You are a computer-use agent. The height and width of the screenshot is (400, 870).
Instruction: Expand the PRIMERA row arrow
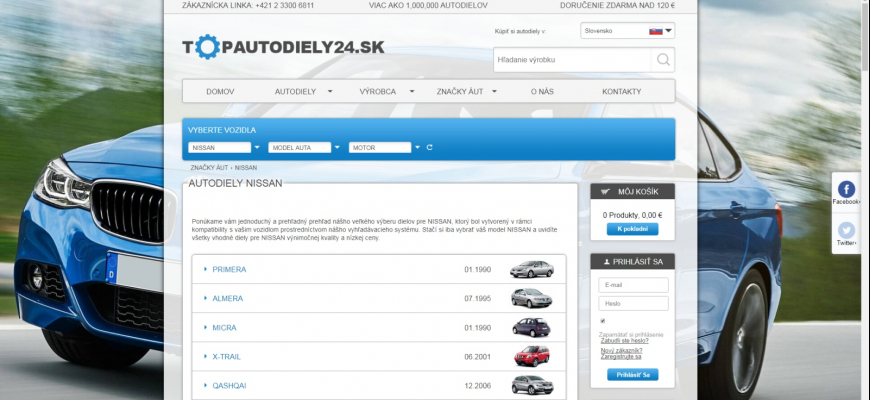[205, 269]
